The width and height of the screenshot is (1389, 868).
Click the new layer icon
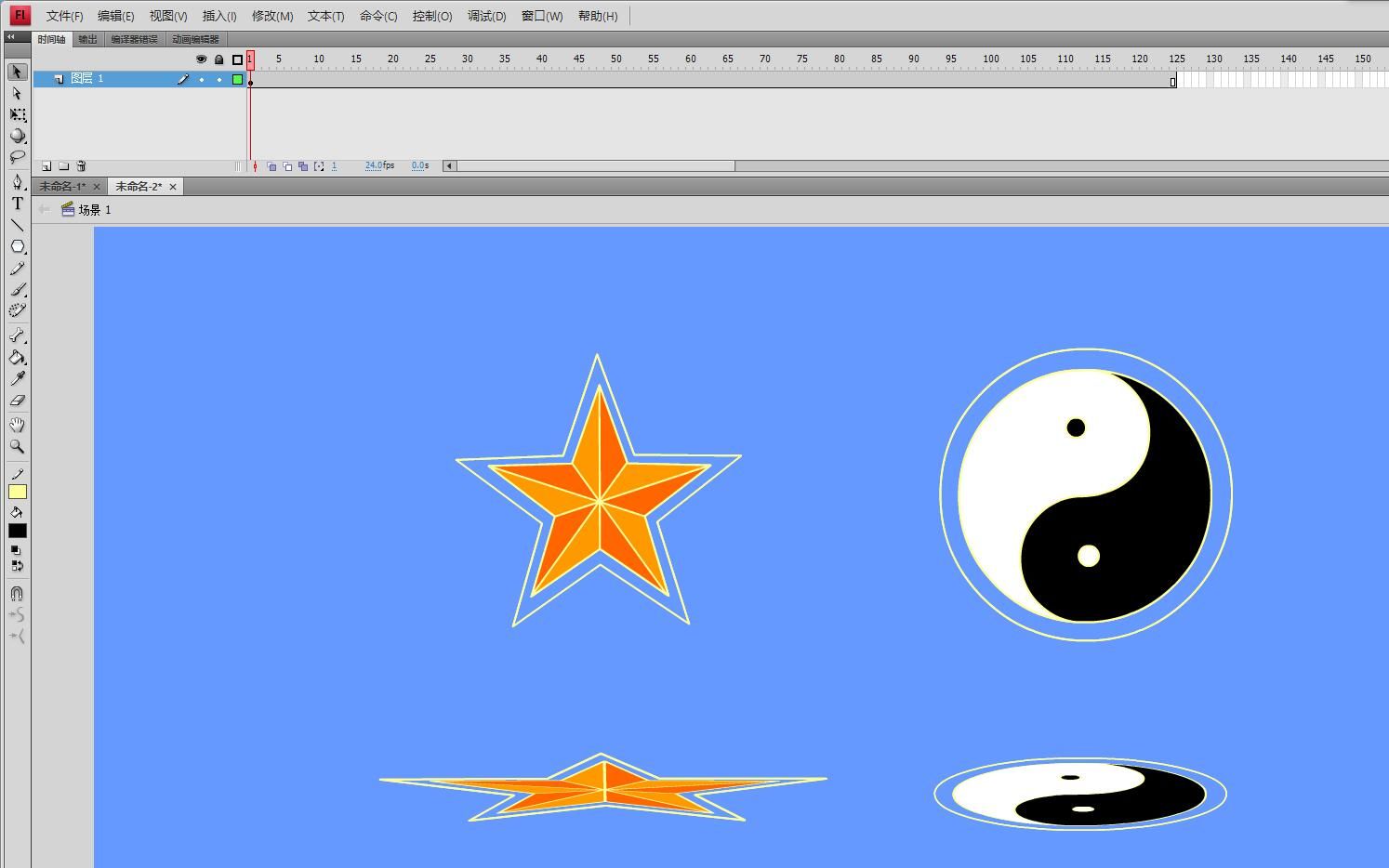tap(46, 166)
